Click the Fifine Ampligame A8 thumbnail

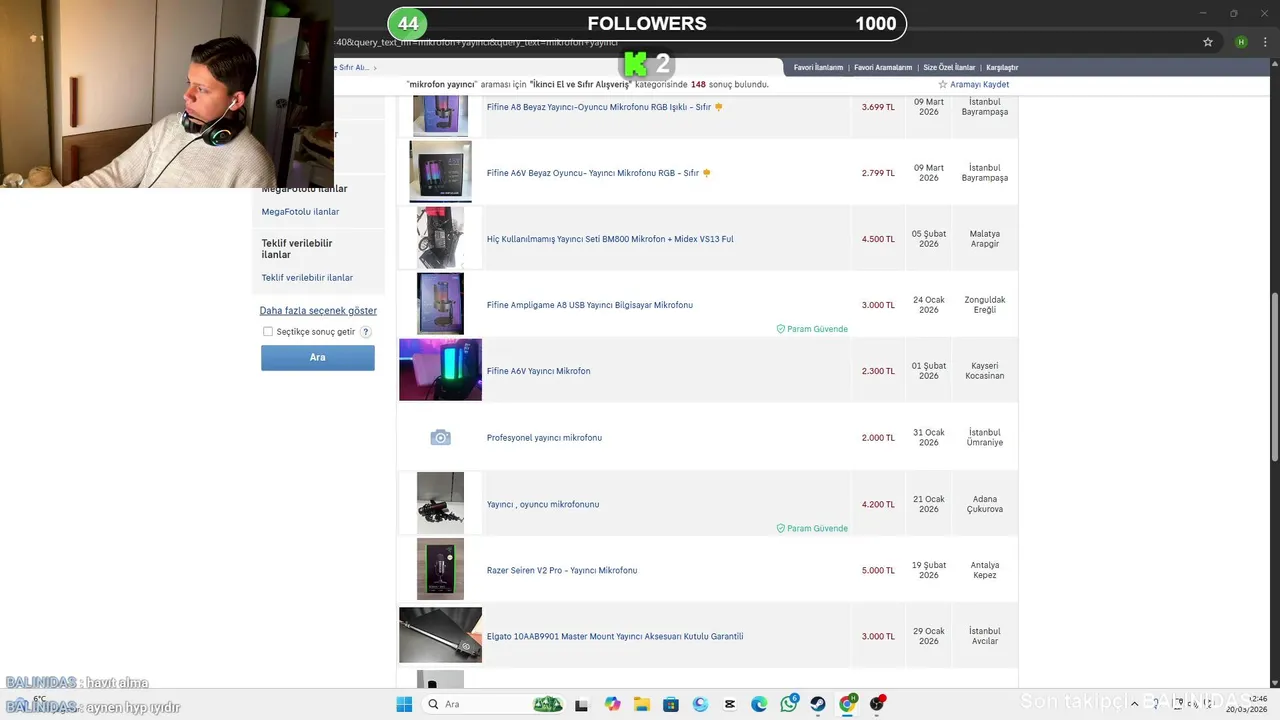pos(440,304)
